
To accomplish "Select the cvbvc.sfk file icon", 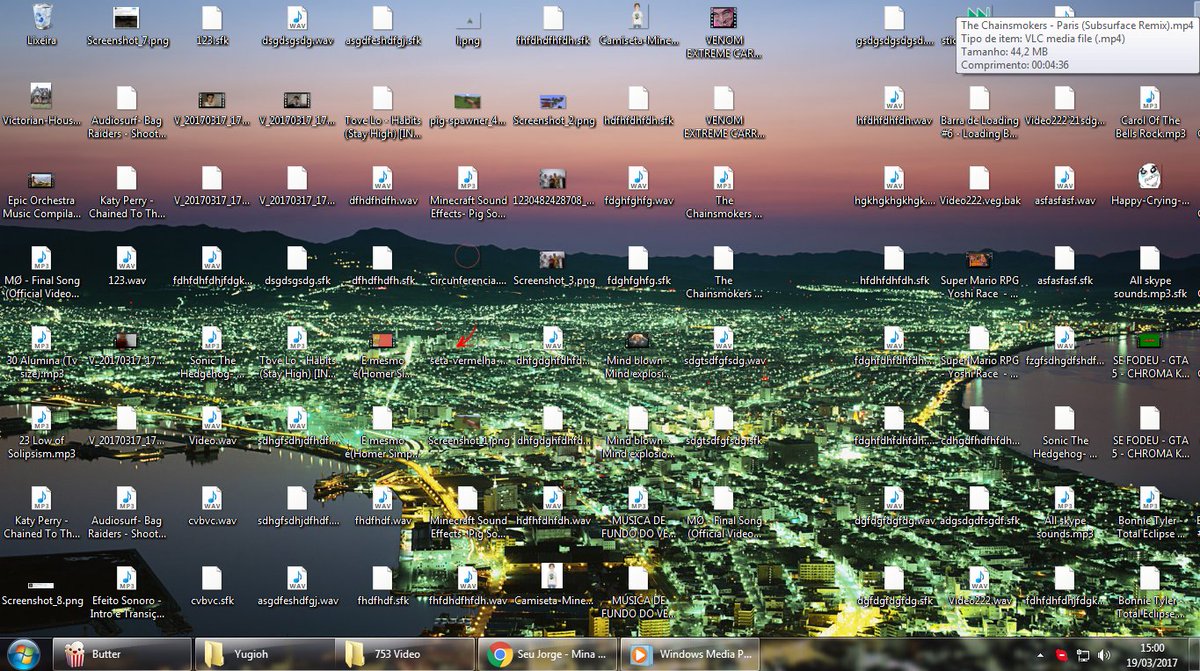I will (x=211, y=585).
